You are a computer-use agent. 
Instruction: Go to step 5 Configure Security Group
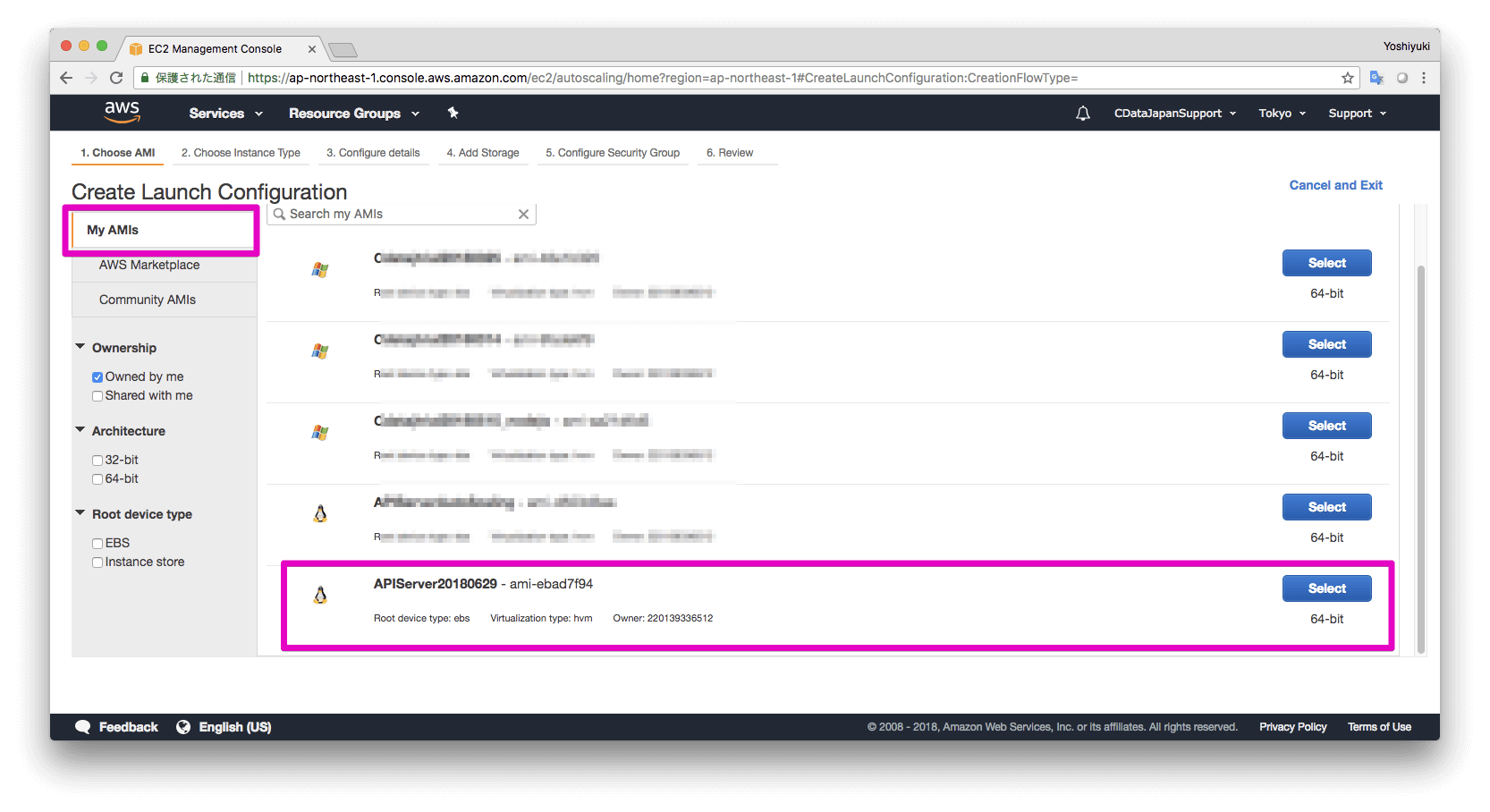tap(613, 153)
